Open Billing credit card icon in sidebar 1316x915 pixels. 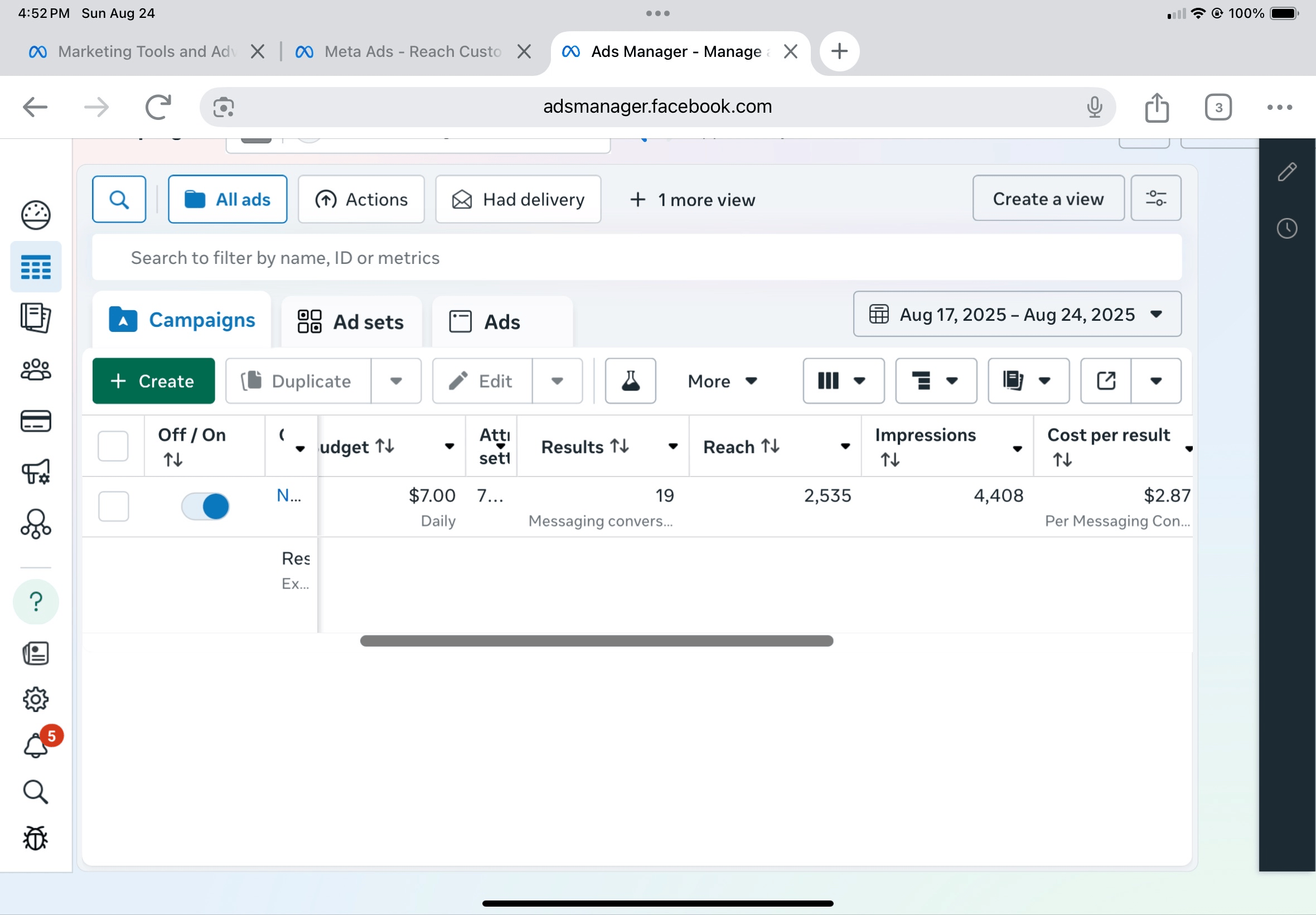(36, 421)
